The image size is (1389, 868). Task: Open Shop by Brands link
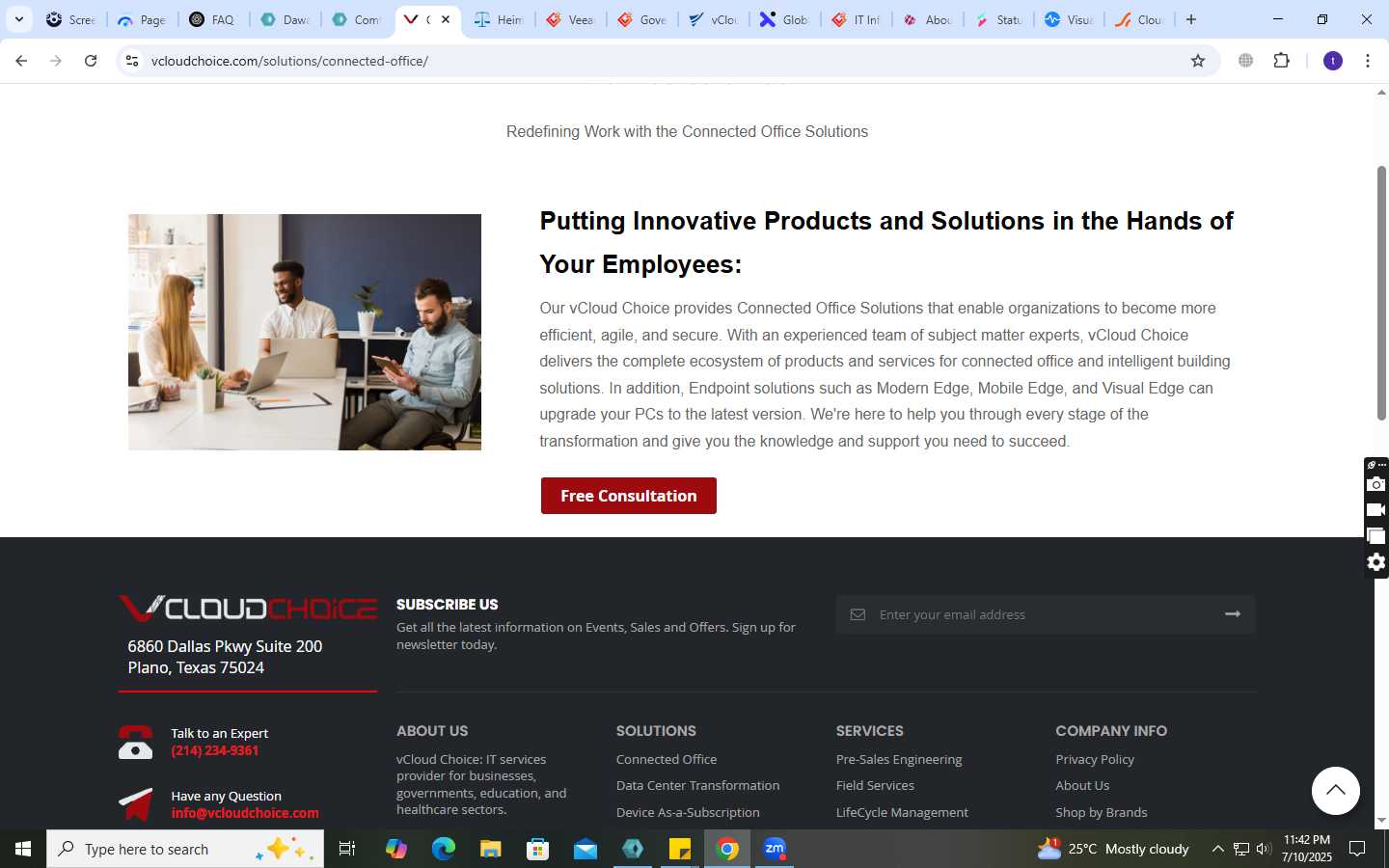[1102, 812]
